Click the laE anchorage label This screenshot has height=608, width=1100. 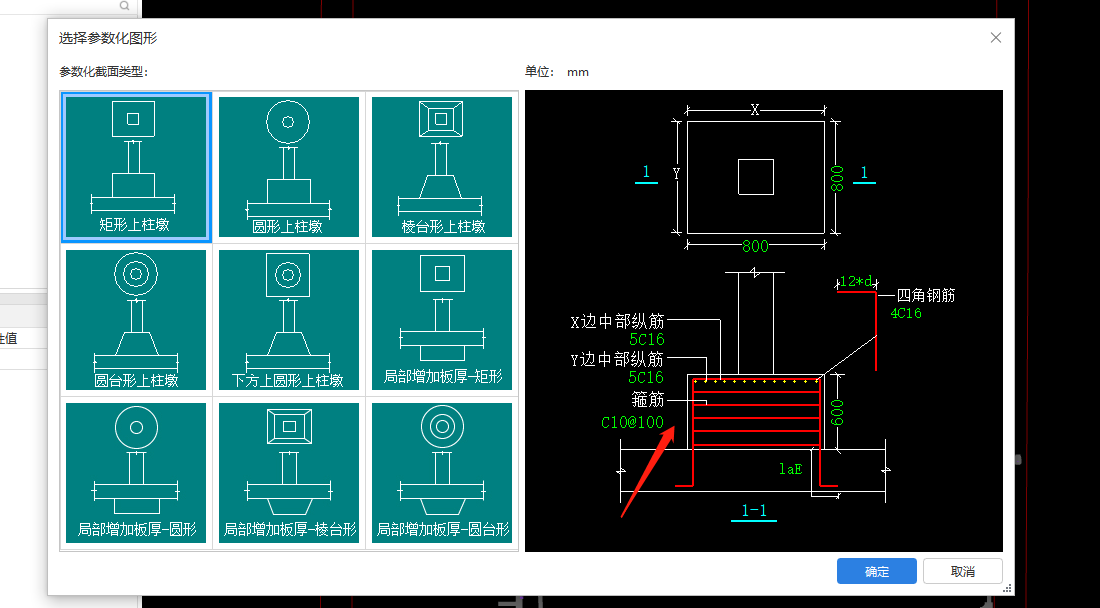tap(791, 469)
